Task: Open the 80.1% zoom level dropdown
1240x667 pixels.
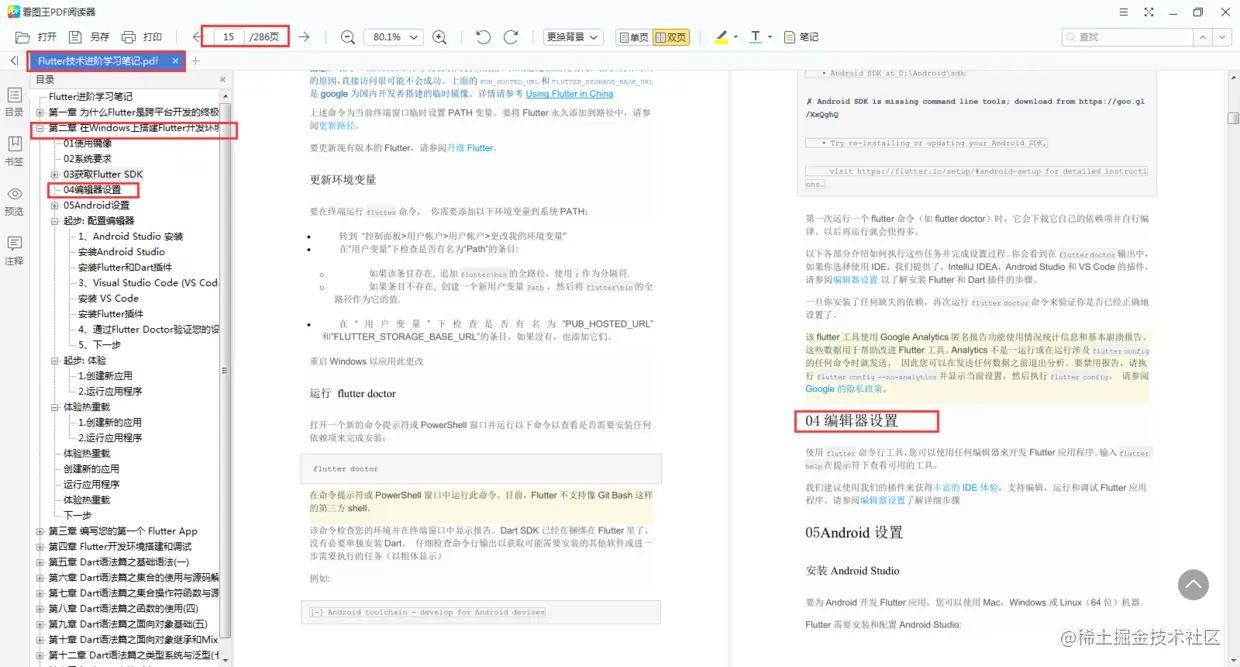Action: tap(393, 37)
